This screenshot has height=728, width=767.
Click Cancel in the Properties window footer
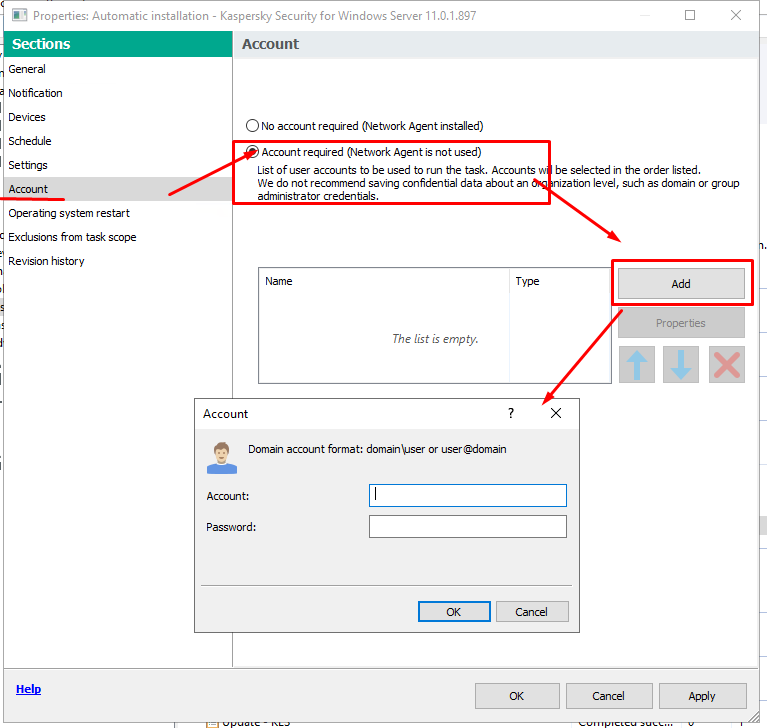point(609,696)
